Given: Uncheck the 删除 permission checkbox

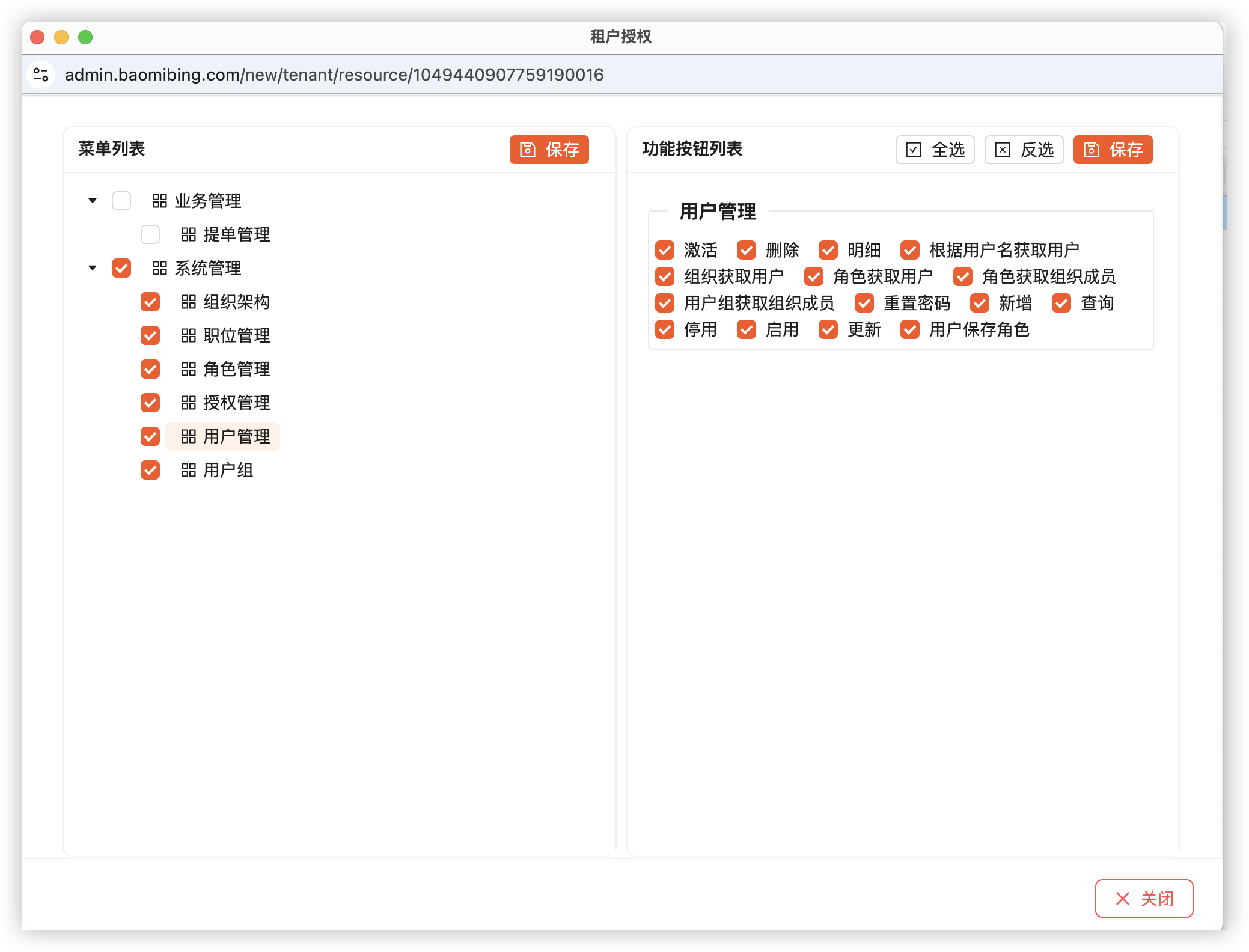Looking at the screenshot, I should point(747,250).
